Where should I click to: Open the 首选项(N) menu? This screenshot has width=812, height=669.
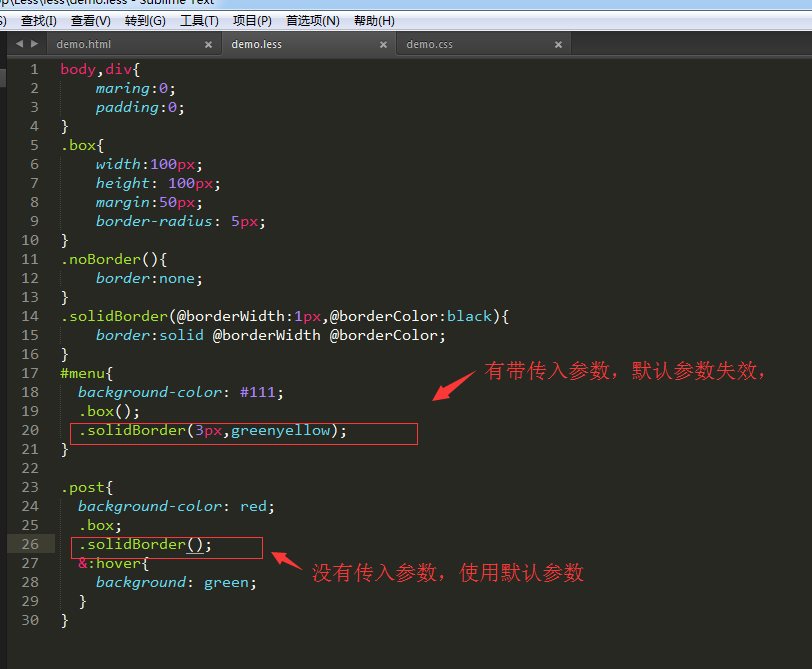point(313,21)
